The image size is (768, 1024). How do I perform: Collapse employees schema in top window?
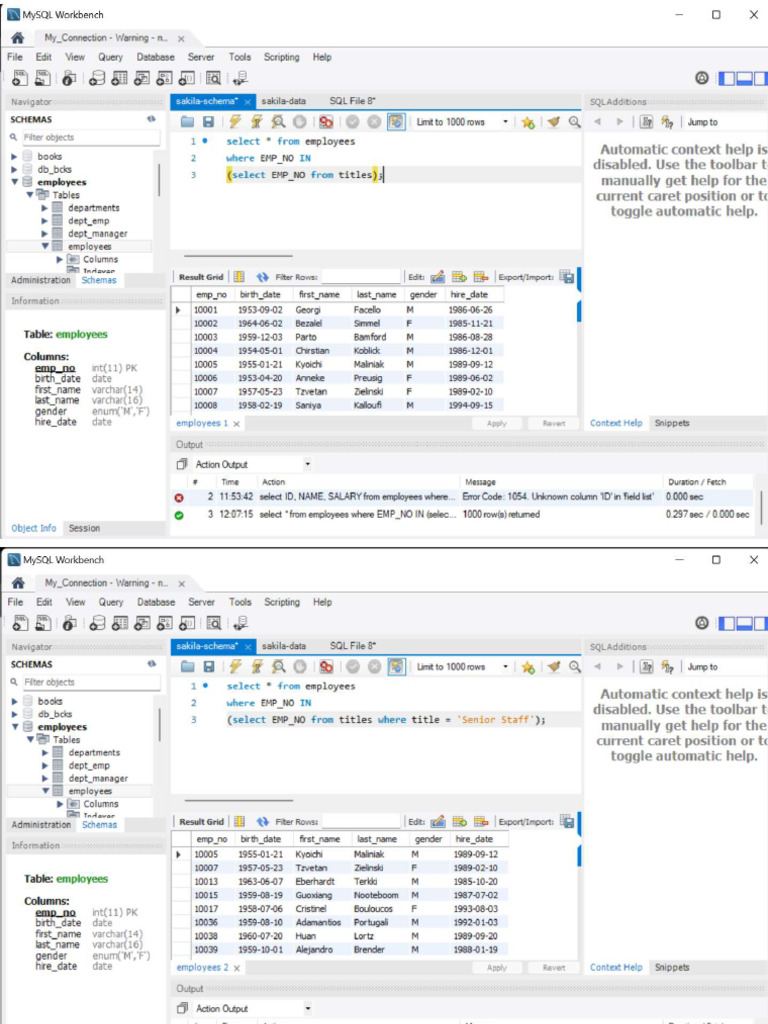coord(14,182)
